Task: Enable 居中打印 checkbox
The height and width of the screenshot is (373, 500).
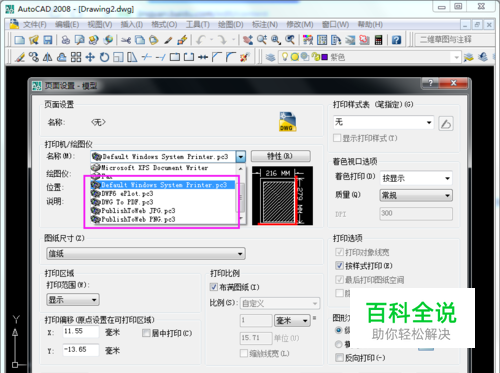Action: (x=146, y=333)
